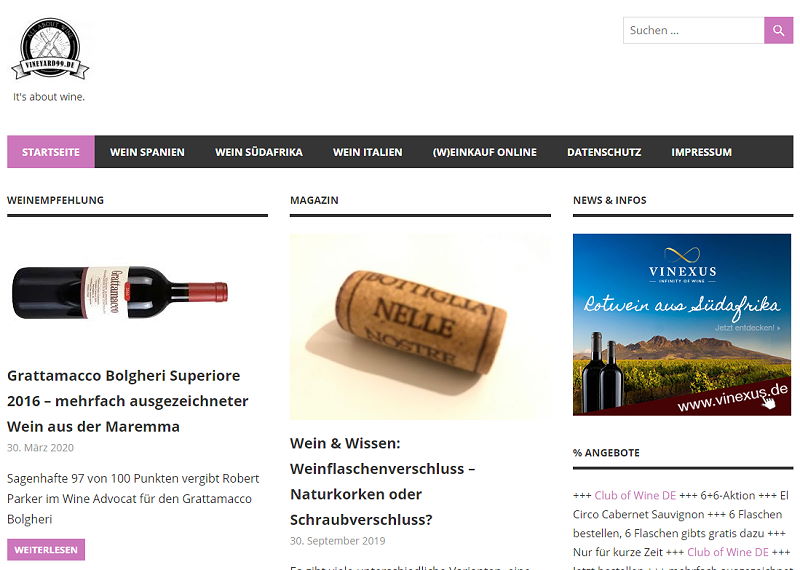
Task: Open the Startseite menu item
Action: (51, 152)
